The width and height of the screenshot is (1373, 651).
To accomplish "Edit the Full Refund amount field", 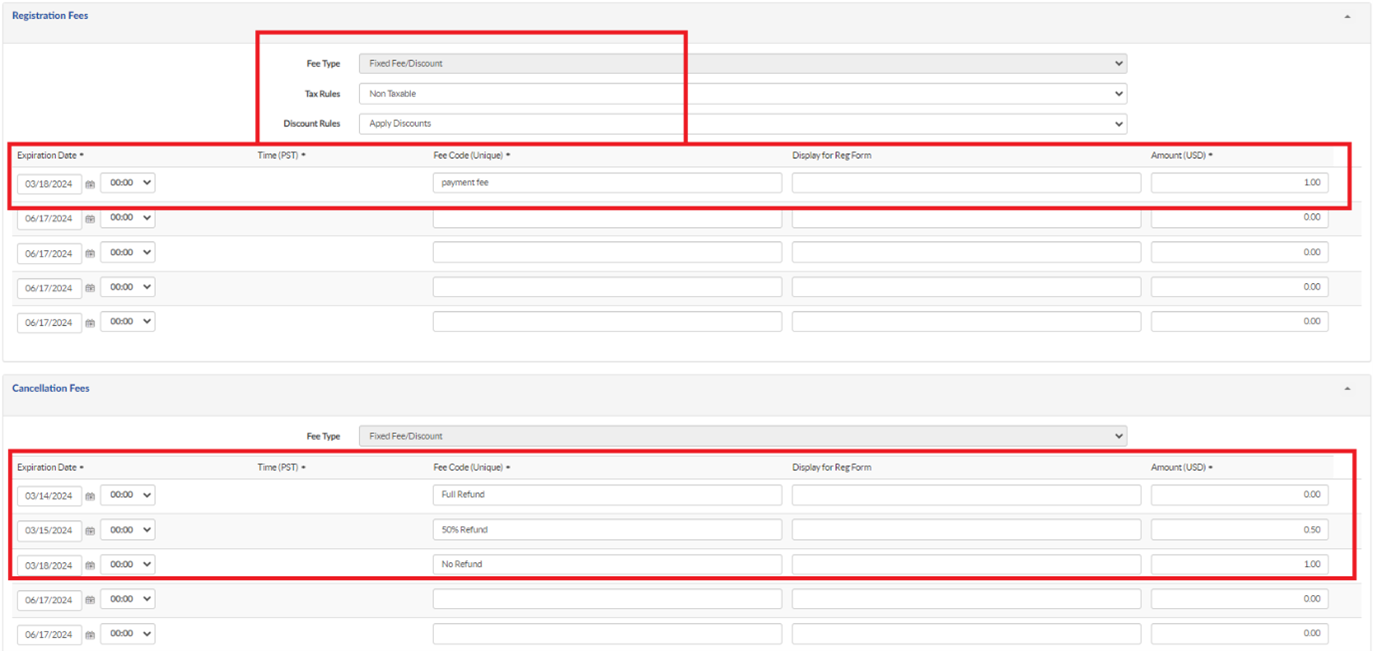I will (x=1239, y=494).
